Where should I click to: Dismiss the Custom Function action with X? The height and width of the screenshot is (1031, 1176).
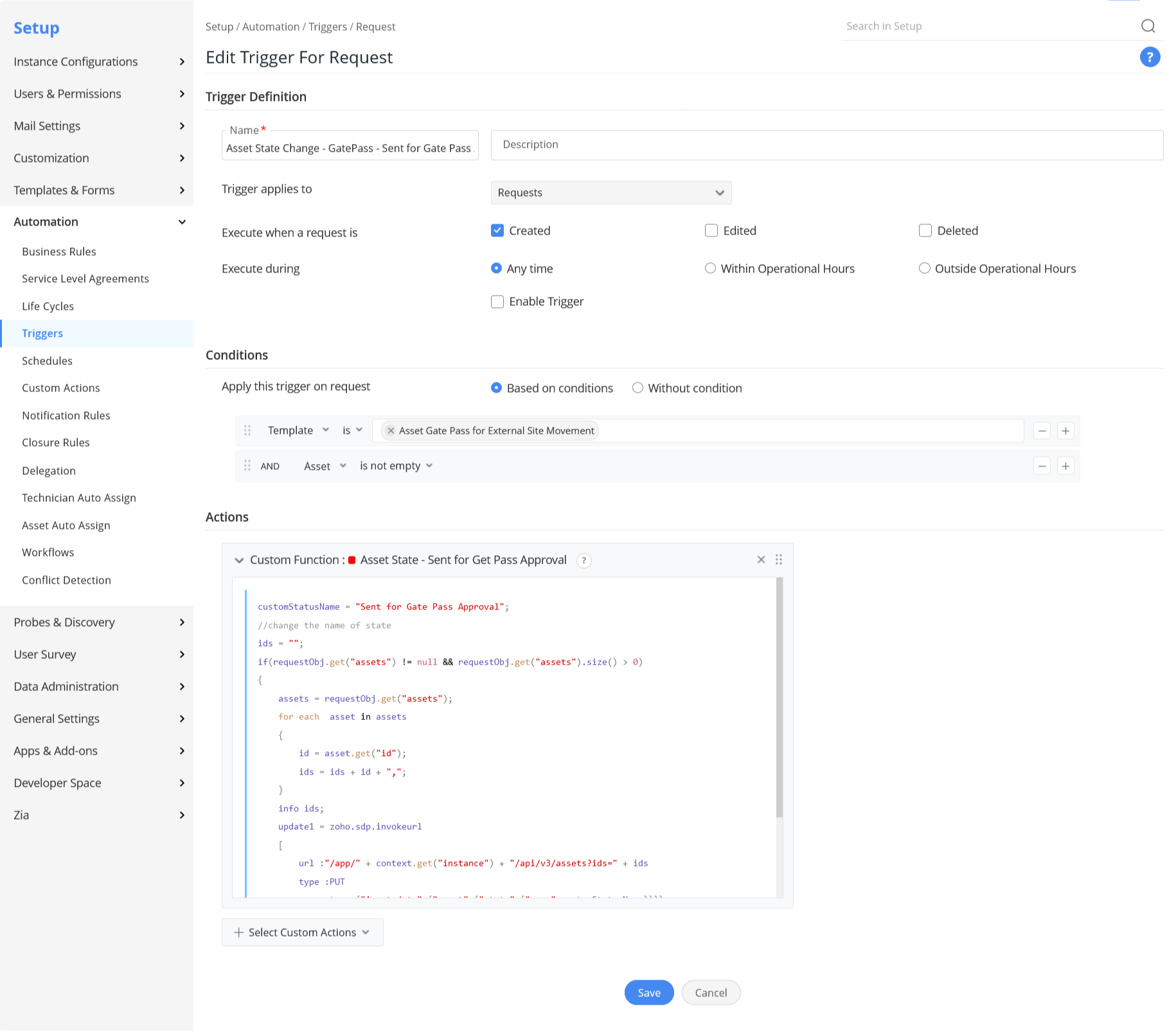tap(761, 560)
